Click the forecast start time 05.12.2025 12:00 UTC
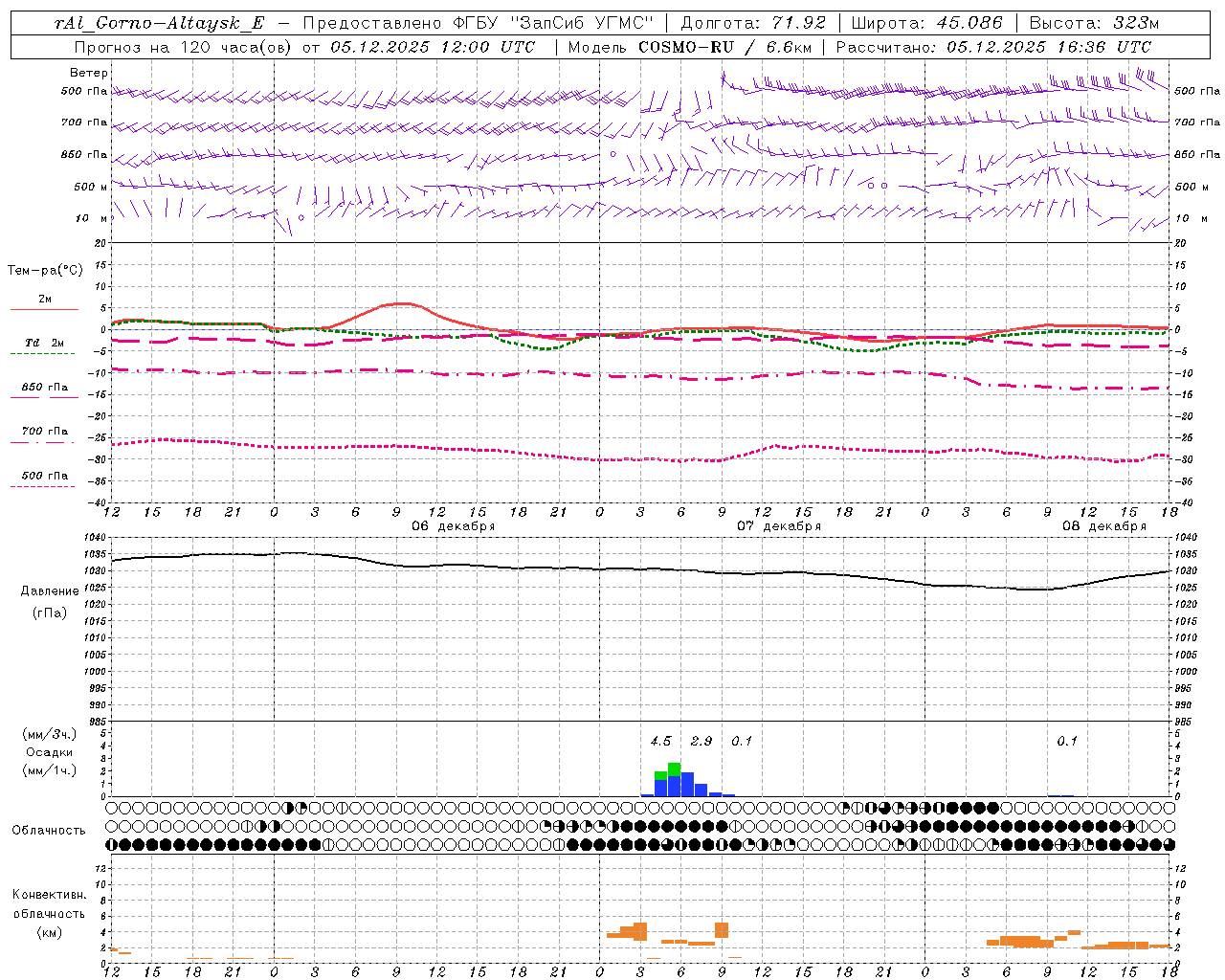 (433, 47)
